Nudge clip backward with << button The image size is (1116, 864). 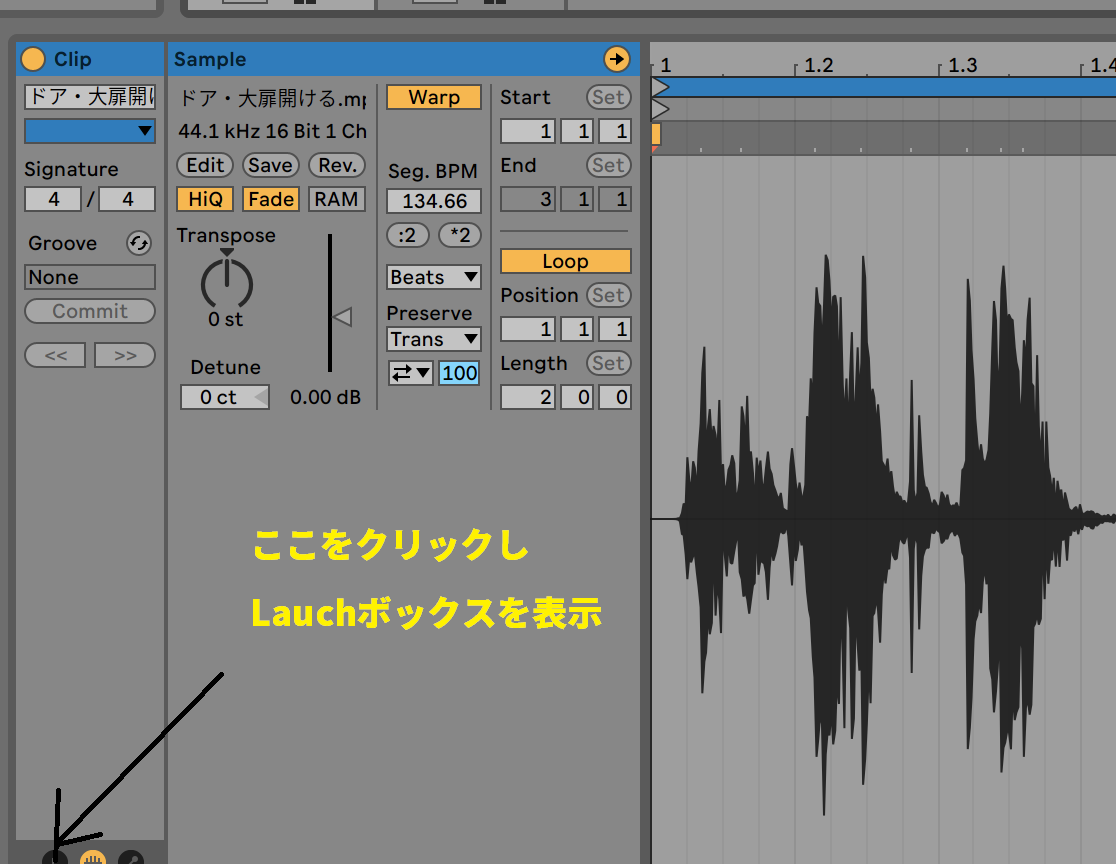(56, 355)
